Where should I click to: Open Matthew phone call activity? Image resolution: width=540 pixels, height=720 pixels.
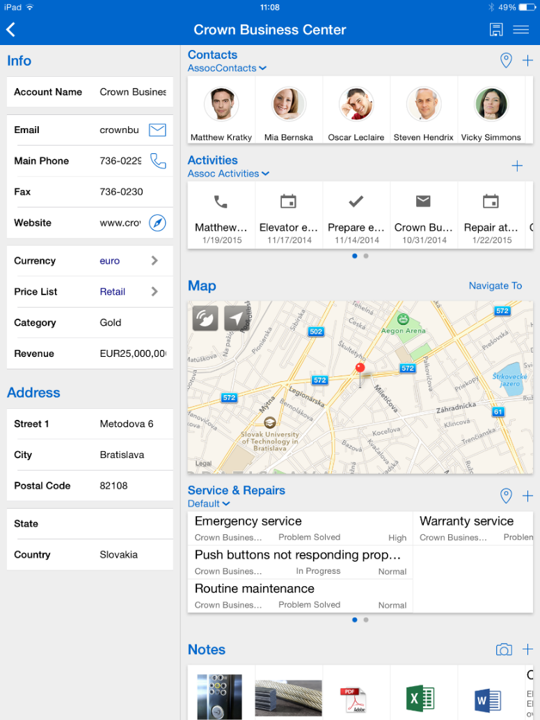point(221,215)
